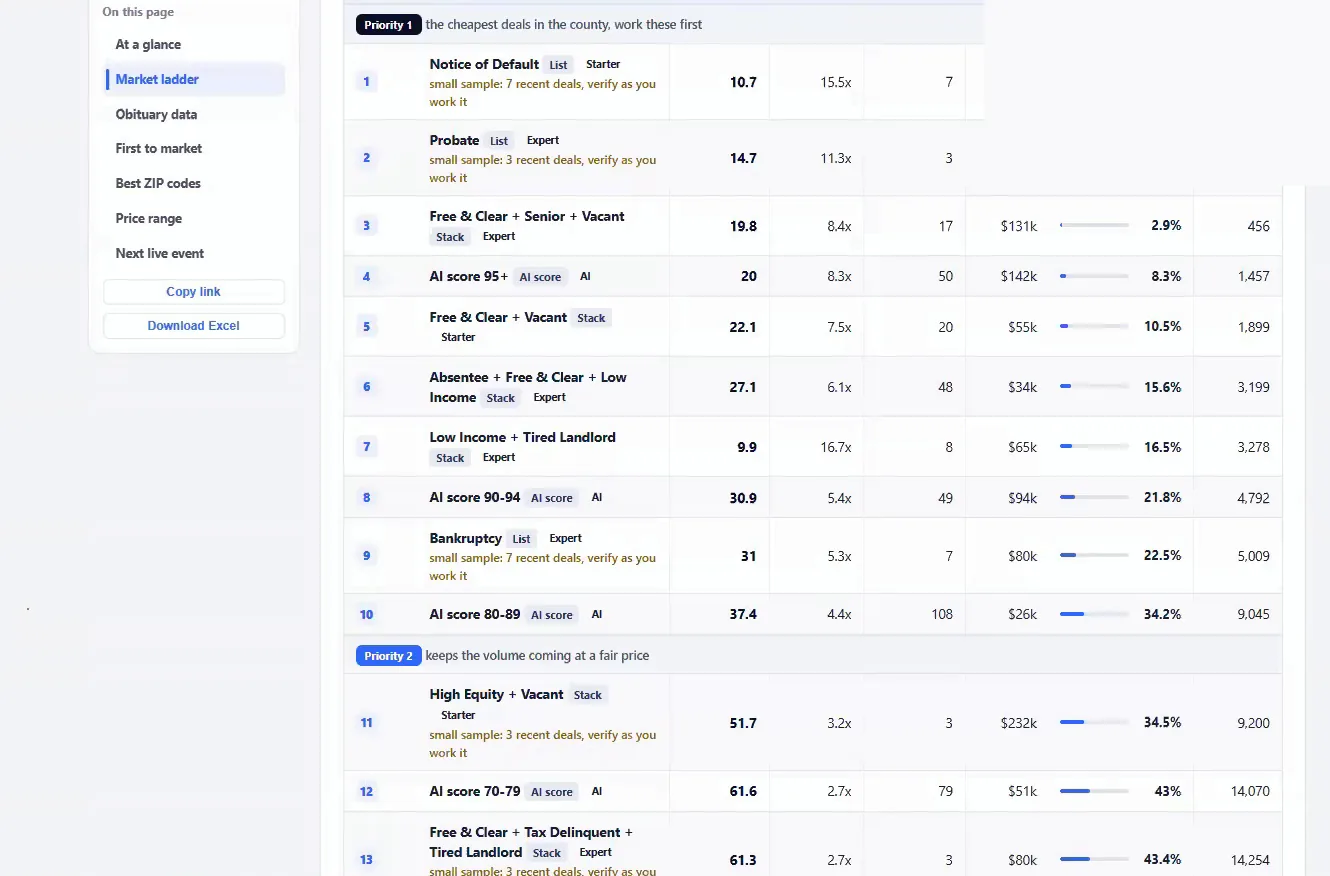Select Market ladder in page navigation
Viewport: 1330px width, 876px height.
click(157, 79)
